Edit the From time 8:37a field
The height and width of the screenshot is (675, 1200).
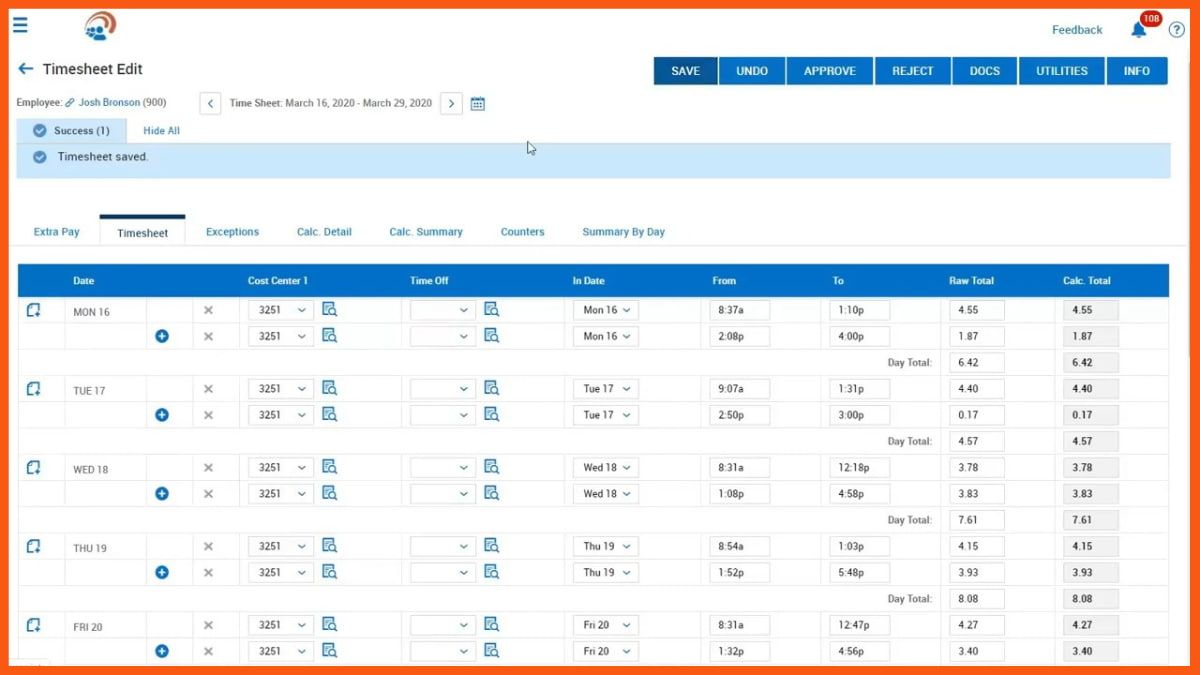[739, 310]
